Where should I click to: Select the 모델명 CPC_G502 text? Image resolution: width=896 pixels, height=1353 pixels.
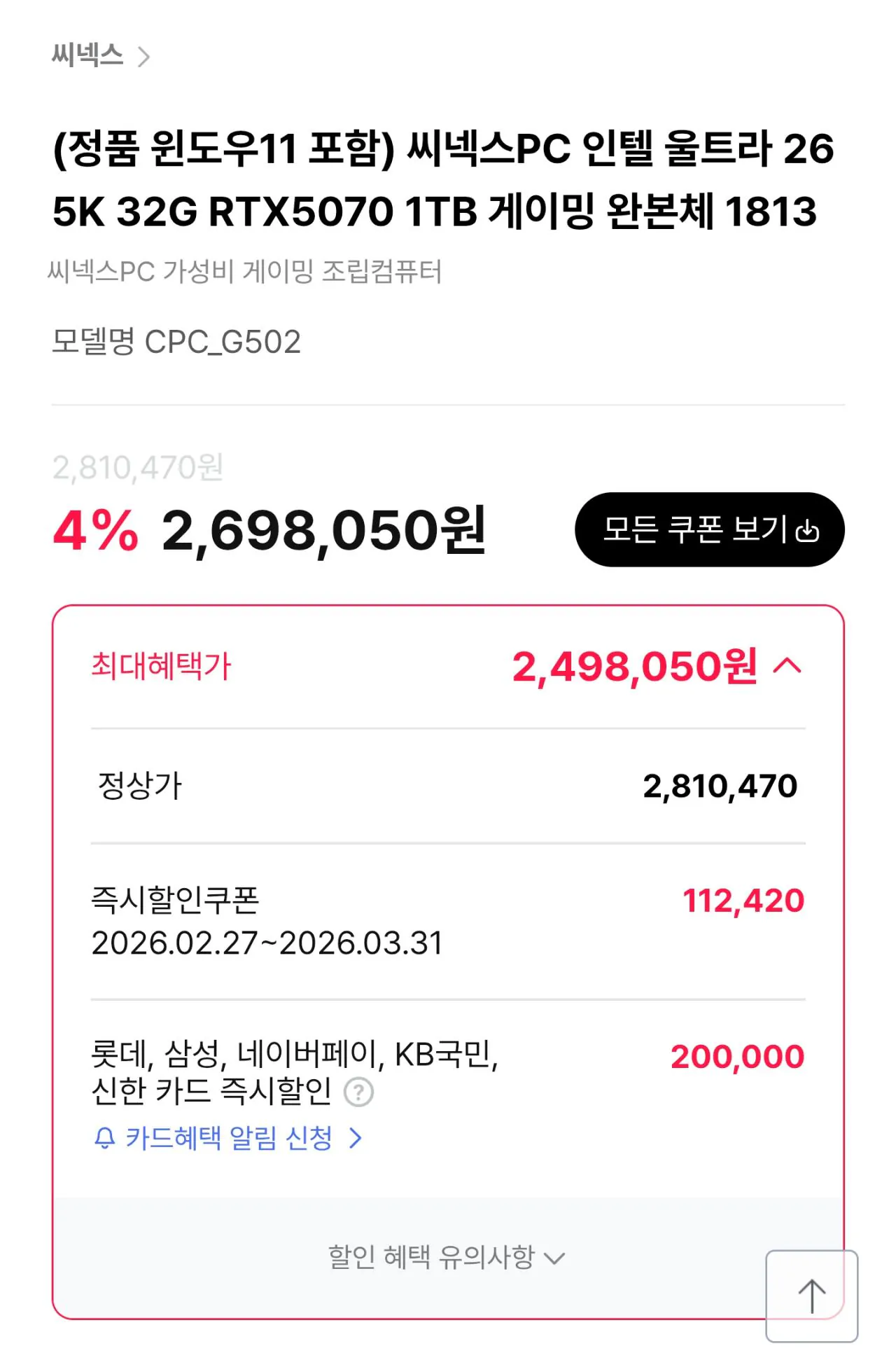176,342
